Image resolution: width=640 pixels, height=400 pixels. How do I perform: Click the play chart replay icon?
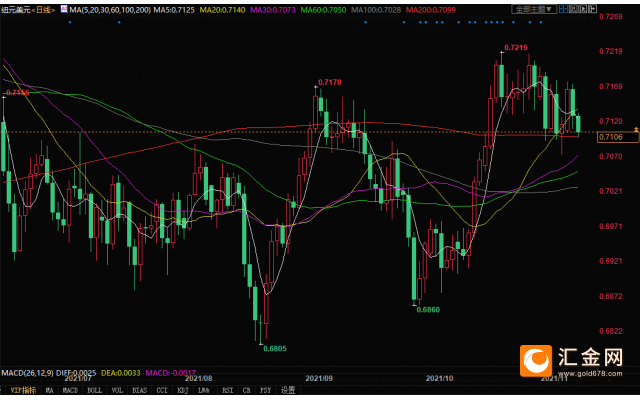tap(583, 9)
